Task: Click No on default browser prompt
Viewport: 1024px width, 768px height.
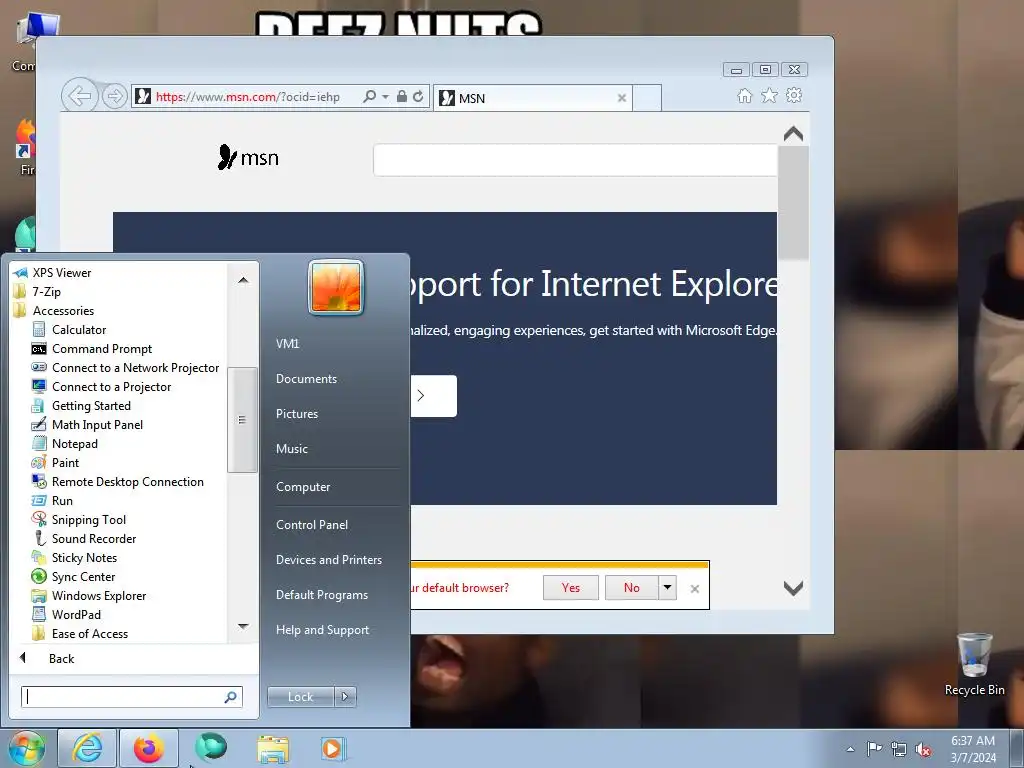Action: coord(632,587)
